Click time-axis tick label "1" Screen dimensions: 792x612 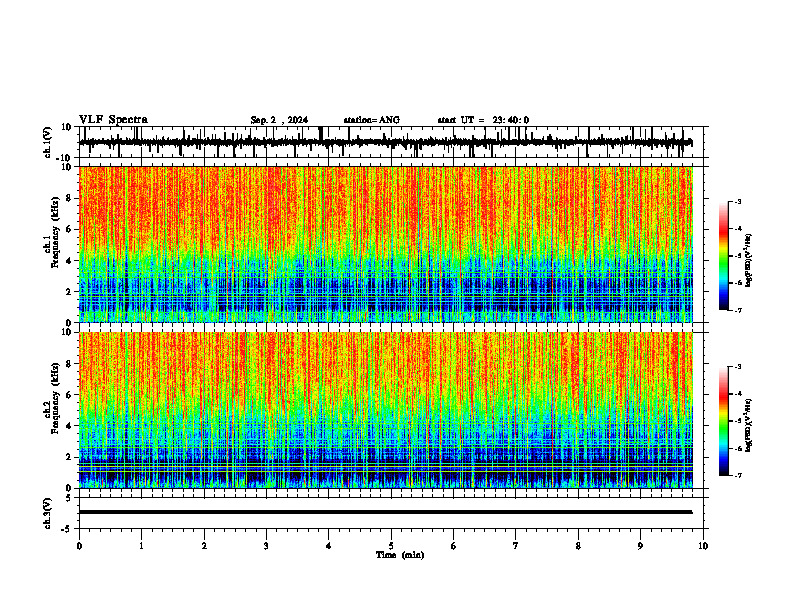141,546
